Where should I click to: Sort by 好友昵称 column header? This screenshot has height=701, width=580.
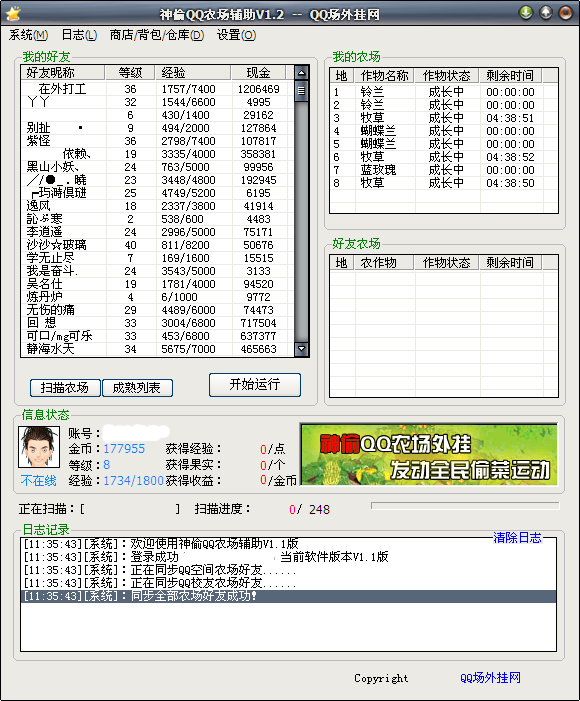[63, 72]
